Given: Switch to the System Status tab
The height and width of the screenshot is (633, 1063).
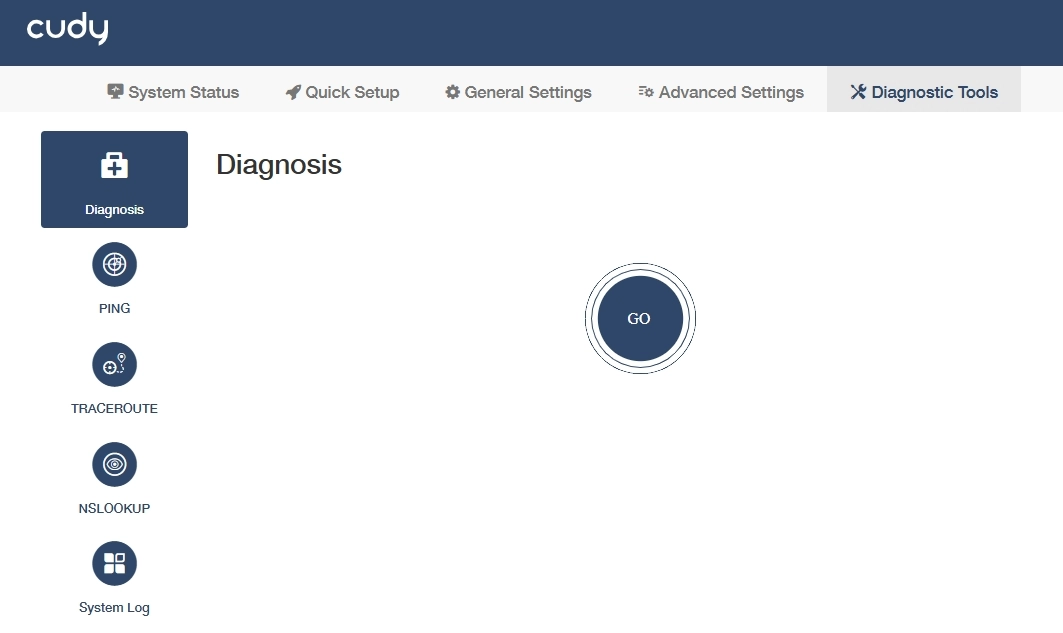Looking at the screenshot, I should [184, 92].
